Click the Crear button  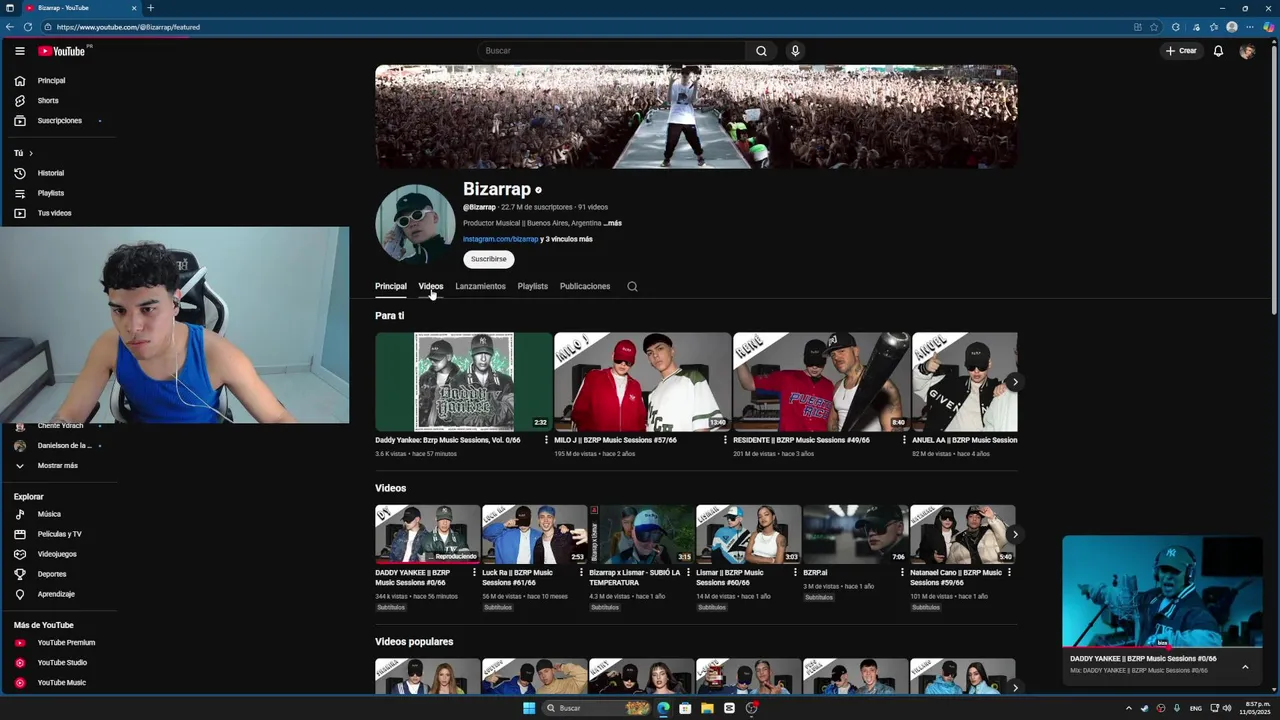pos(1181,51)
